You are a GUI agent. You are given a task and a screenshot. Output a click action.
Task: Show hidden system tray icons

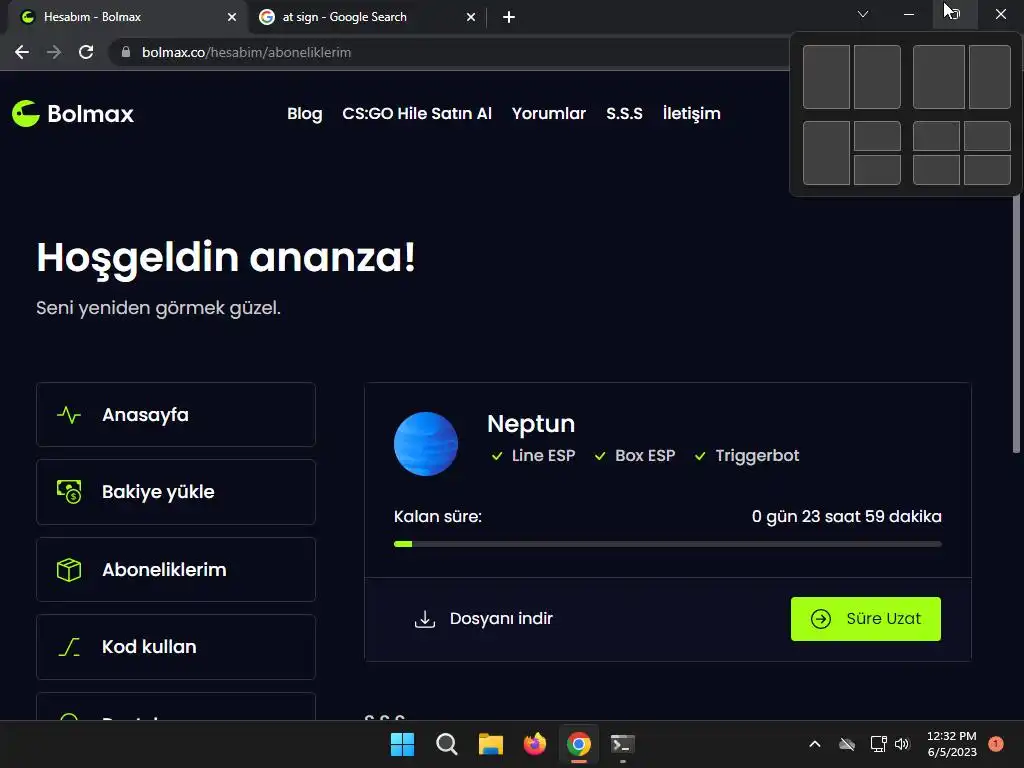click(815, 744)
